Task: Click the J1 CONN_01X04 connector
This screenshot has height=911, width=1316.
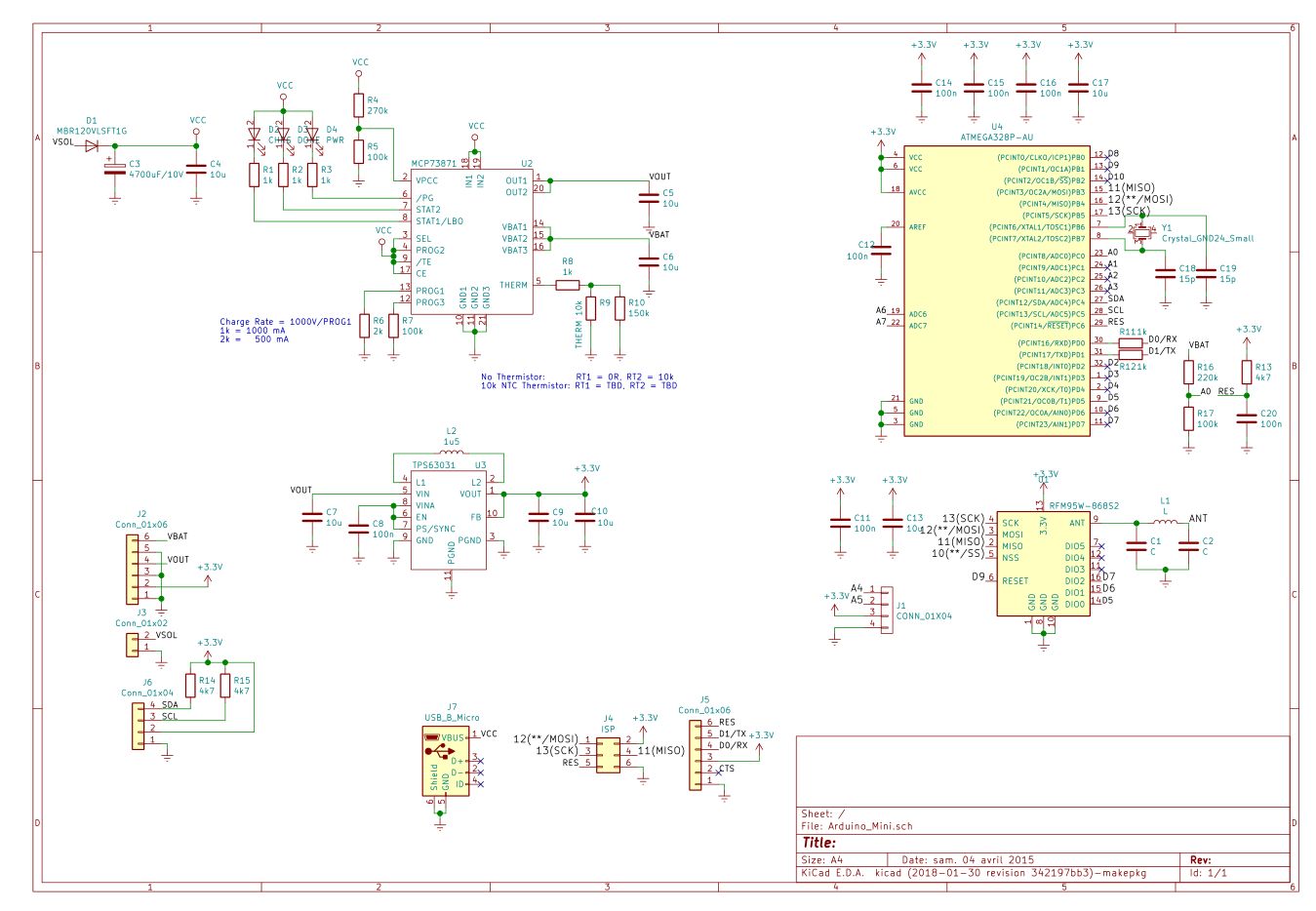Action: (x=886, y=610)
